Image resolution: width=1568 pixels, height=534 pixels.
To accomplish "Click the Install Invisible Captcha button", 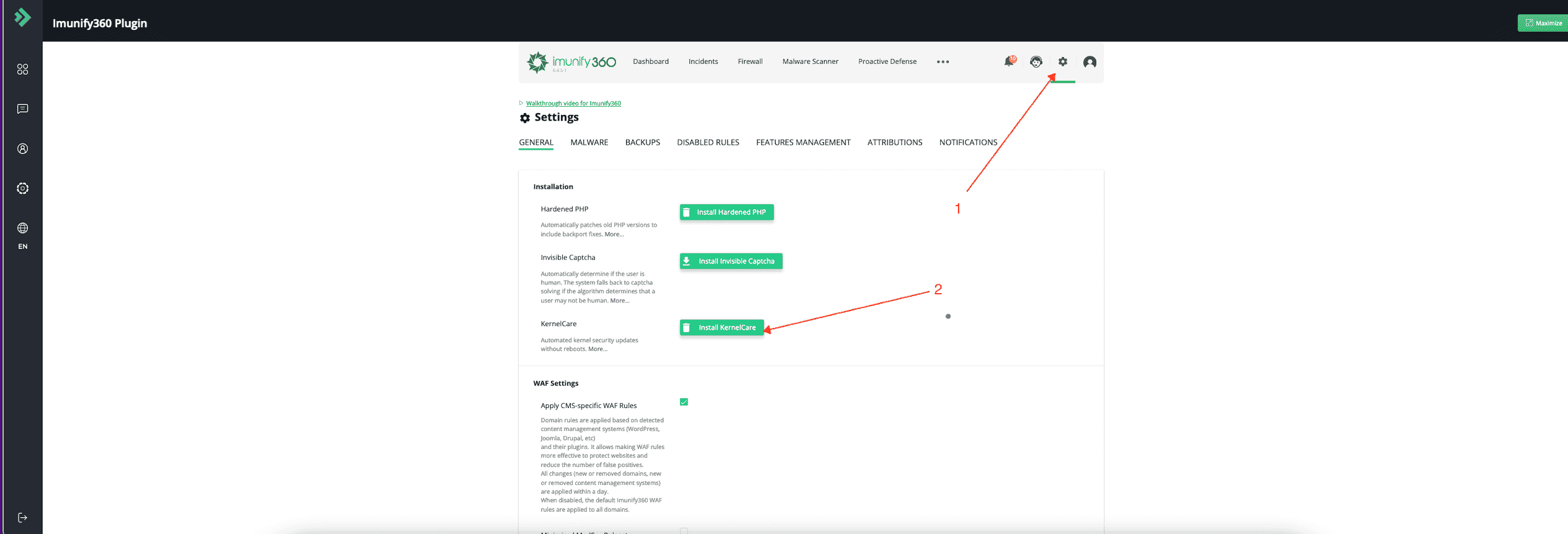I will pos(731,261).
